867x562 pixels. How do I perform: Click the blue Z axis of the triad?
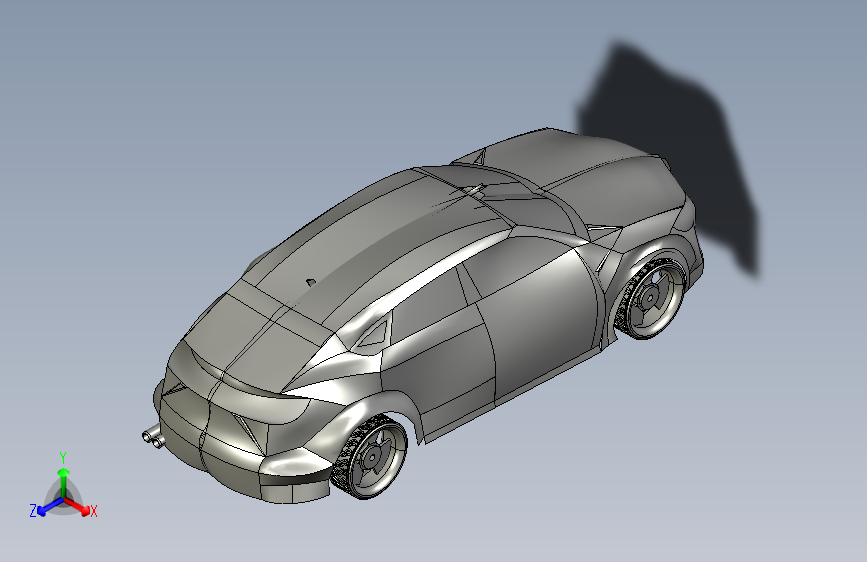point(50,507)
